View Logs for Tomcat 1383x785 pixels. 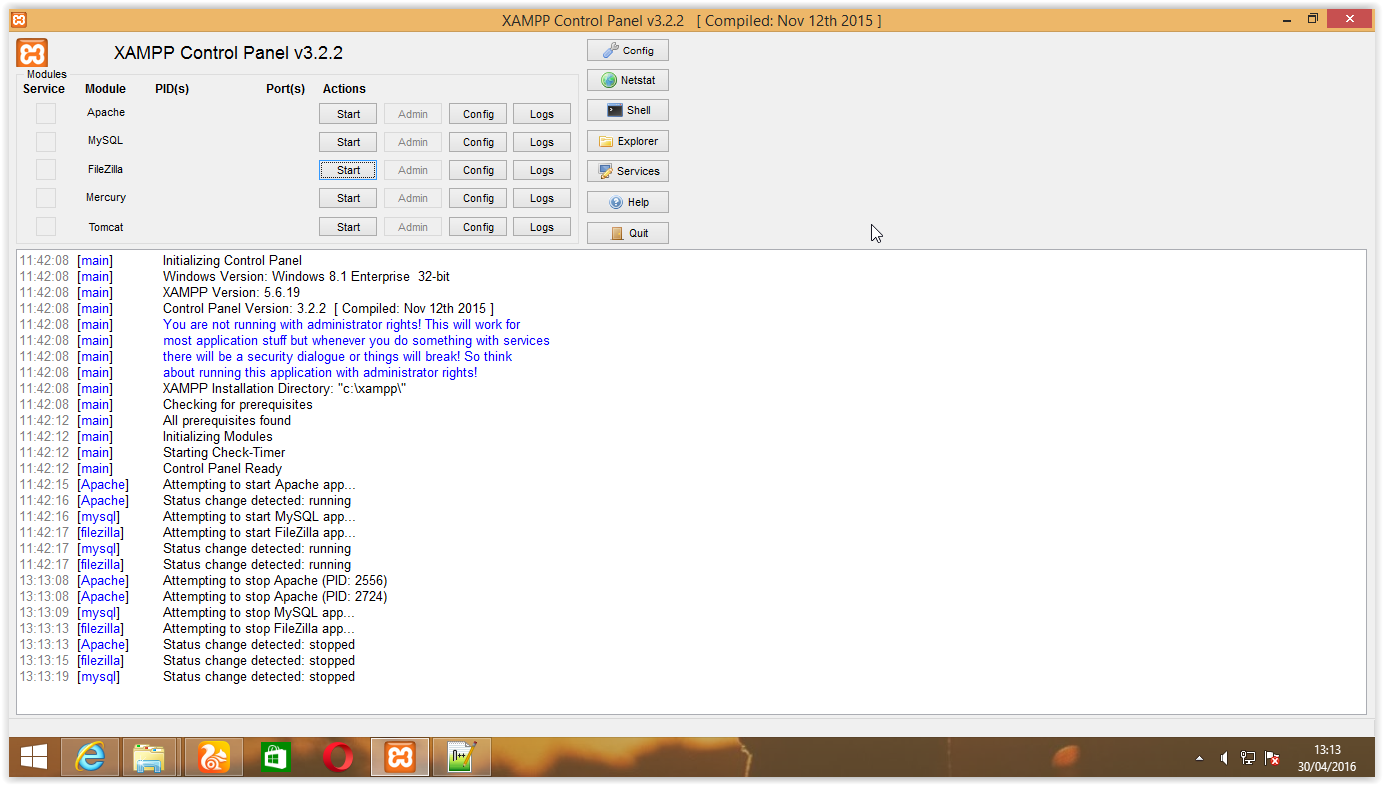[x=542, y=227]
